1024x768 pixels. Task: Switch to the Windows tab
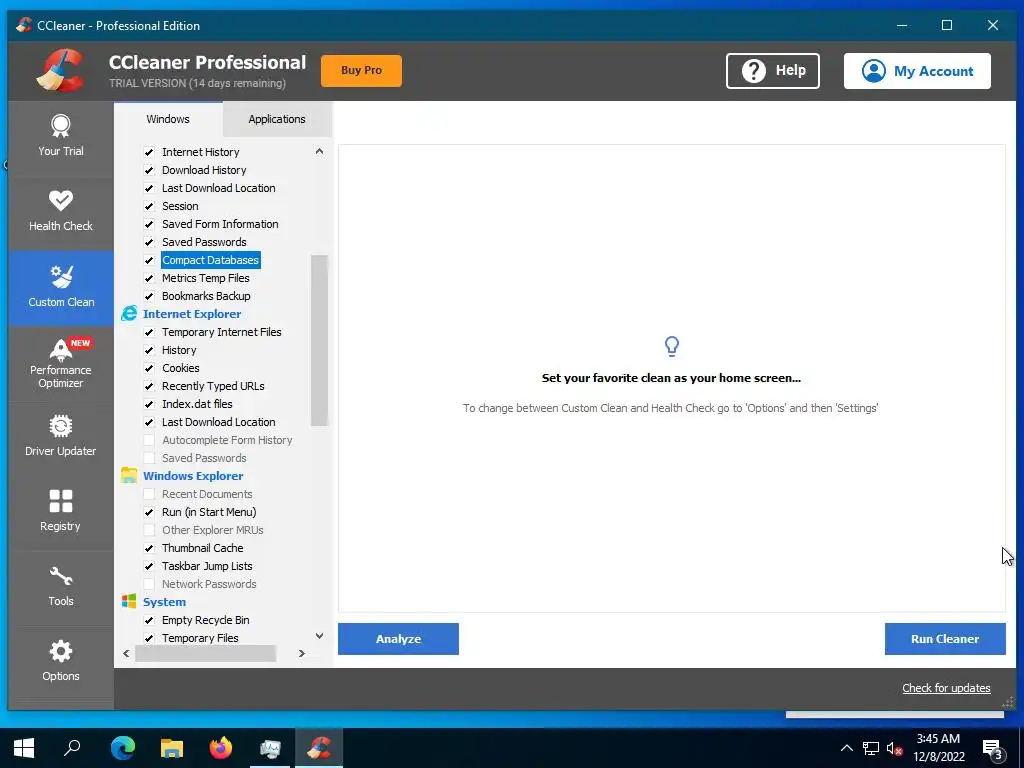tap(168, 119)
